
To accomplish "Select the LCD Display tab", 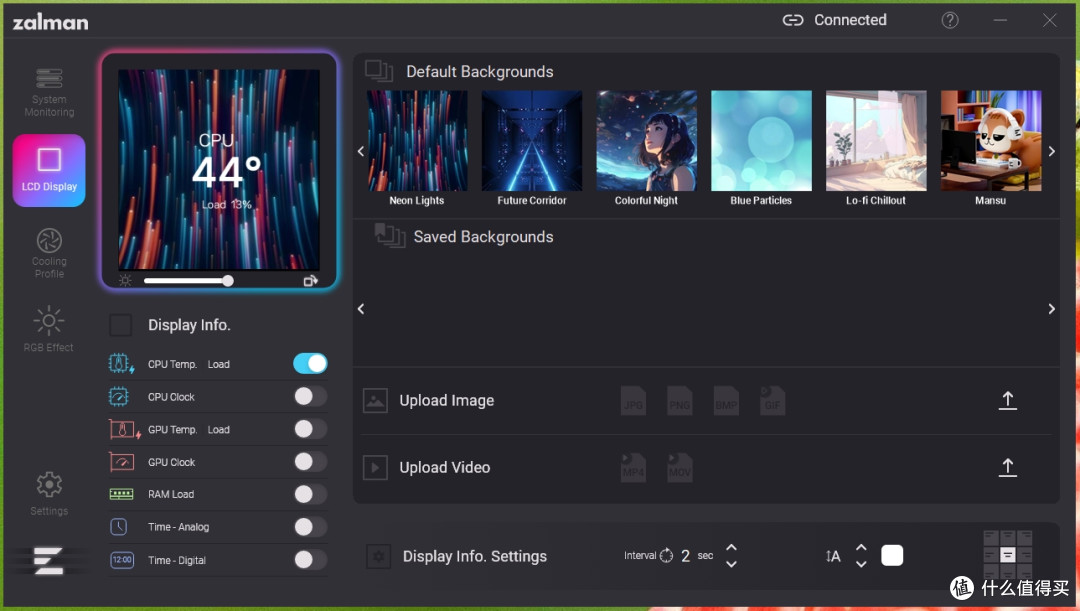I will (x=49, y=170).
